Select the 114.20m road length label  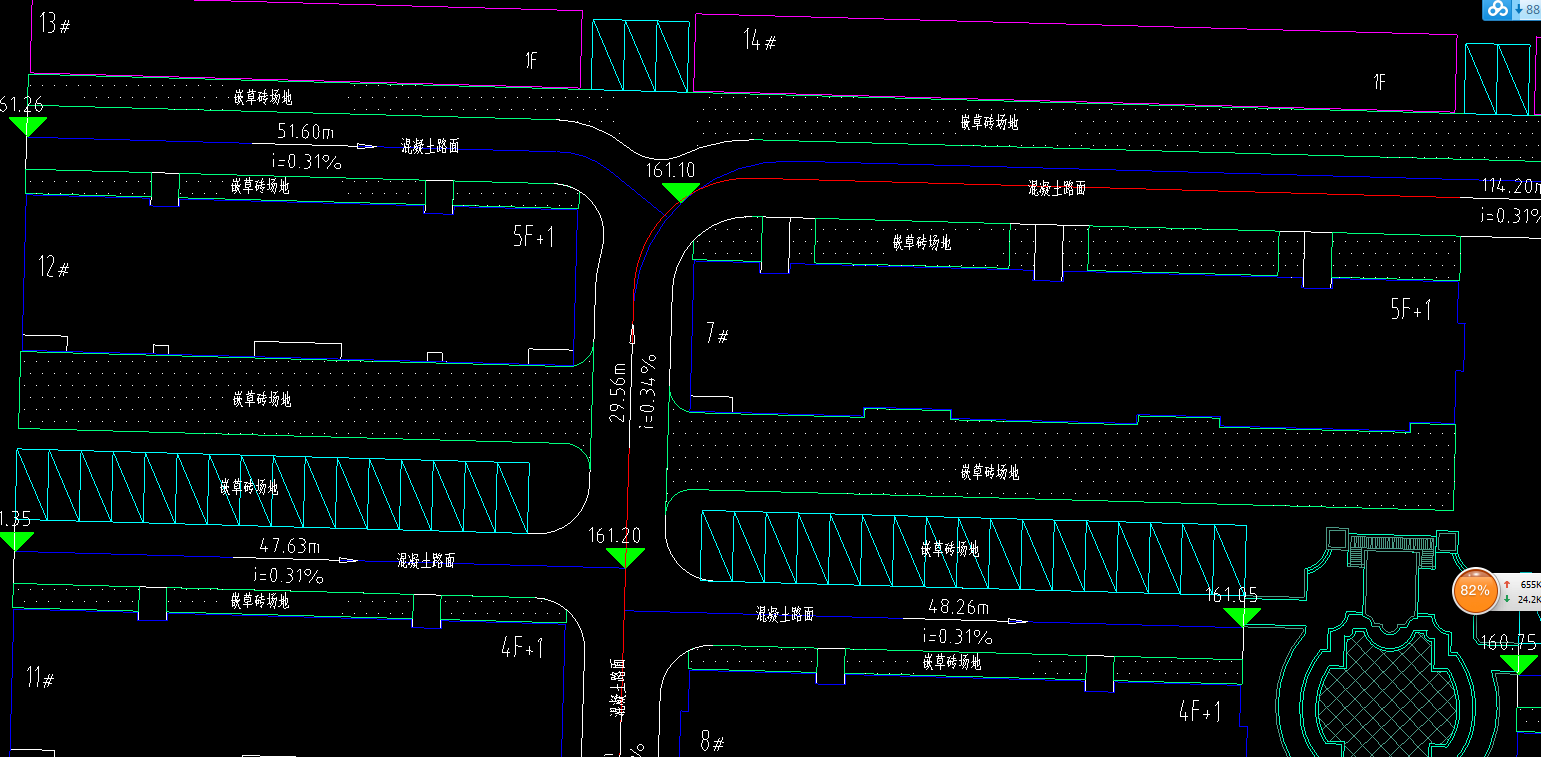point(1510,186)
